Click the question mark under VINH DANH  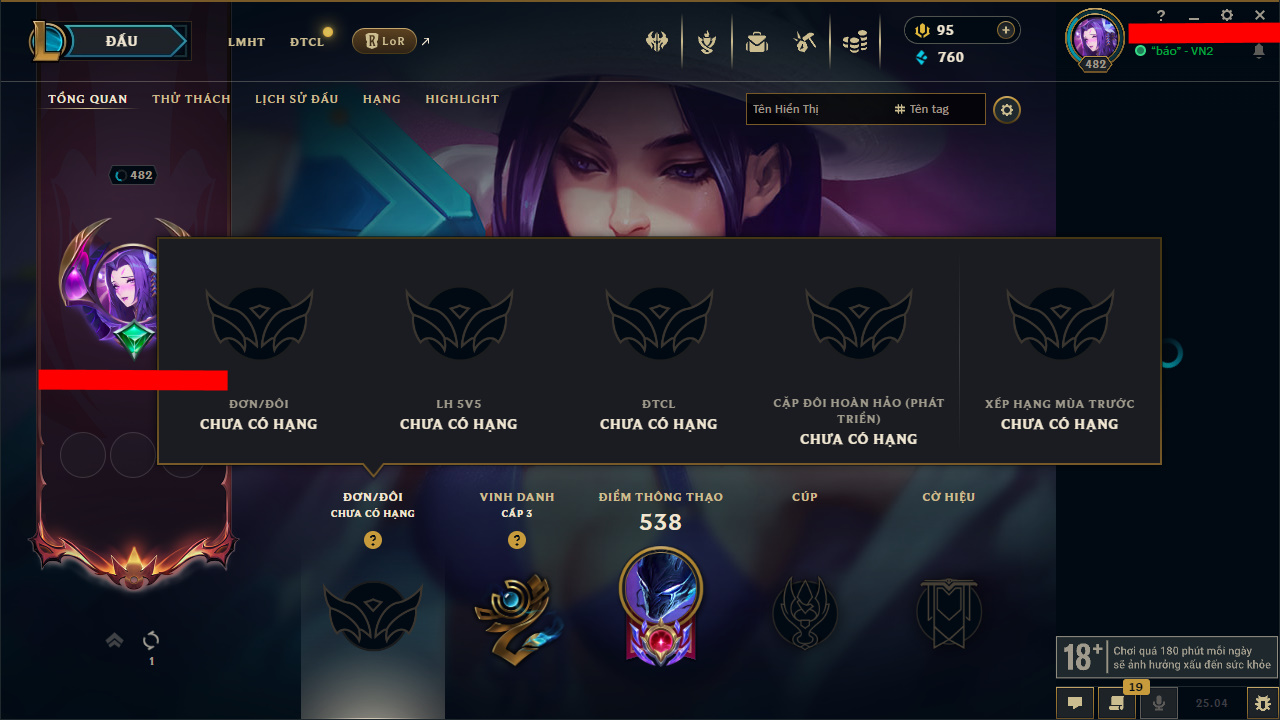517,540
